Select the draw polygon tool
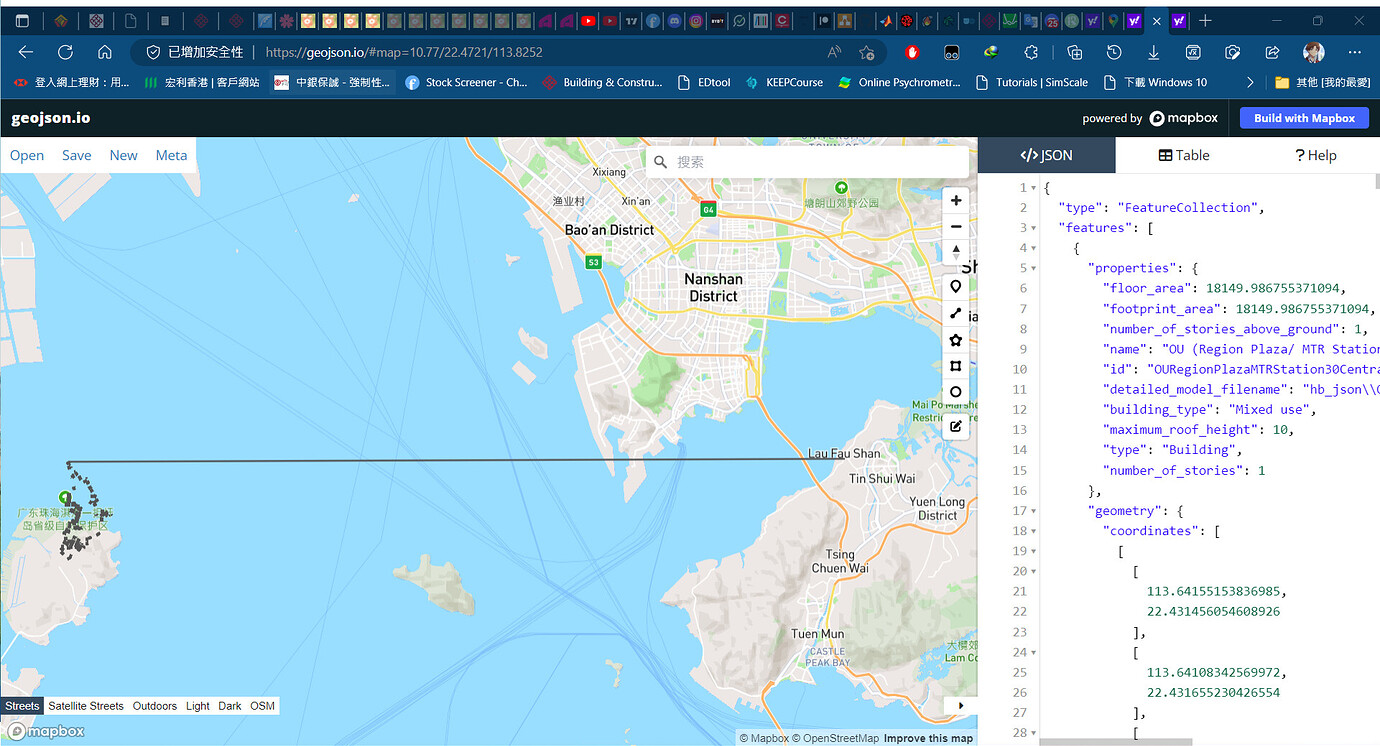Screen dimensions: 1380x746 tap(956, 340)
